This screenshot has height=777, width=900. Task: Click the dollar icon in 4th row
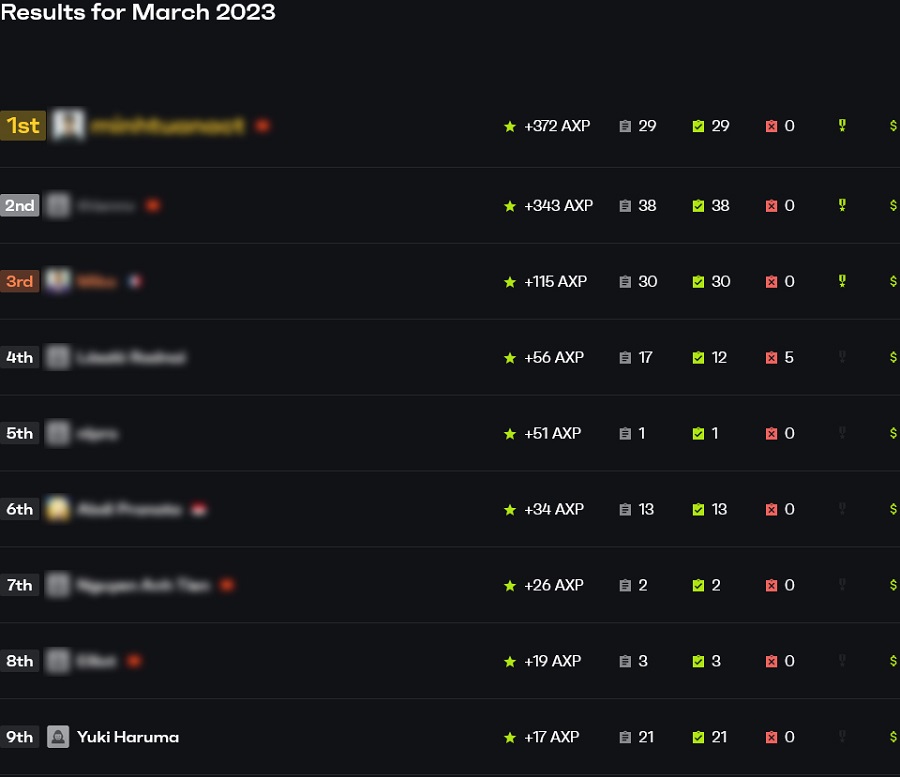coord(893,358)
